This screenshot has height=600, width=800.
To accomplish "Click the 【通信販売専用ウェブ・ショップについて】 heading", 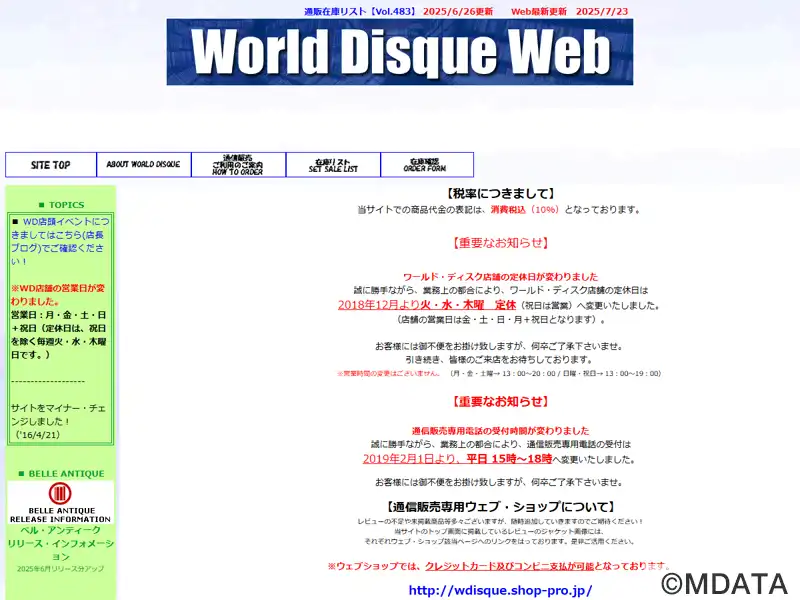I will (x=500, y=507).
